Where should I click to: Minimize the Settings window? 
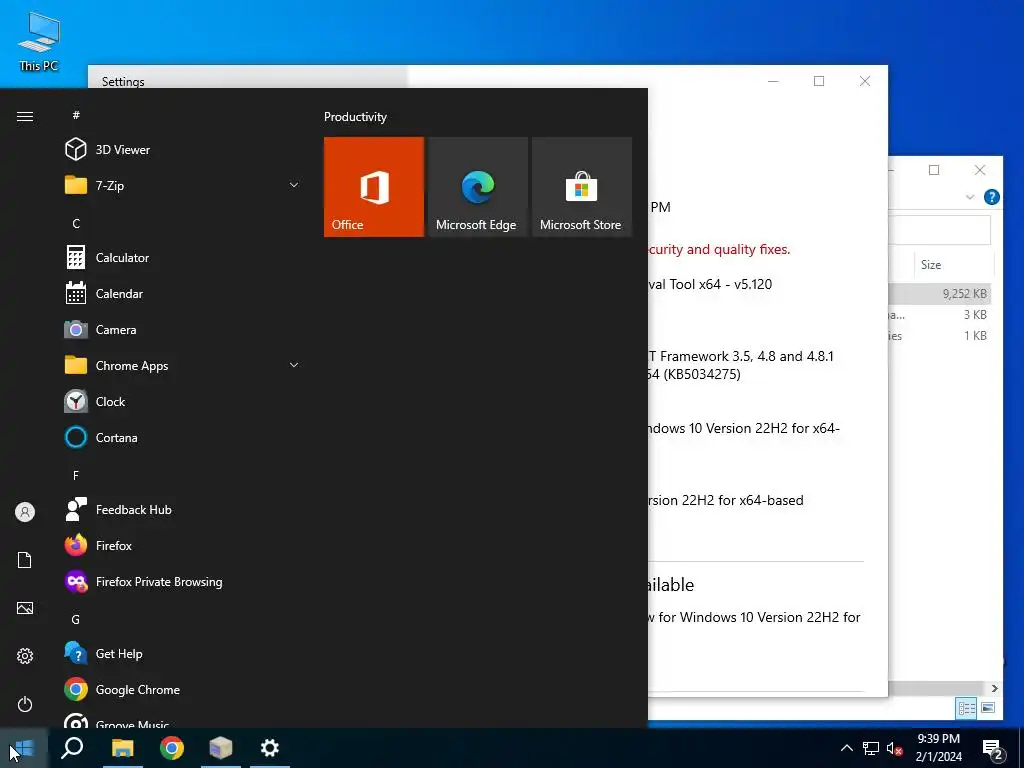tap(773, 81)
